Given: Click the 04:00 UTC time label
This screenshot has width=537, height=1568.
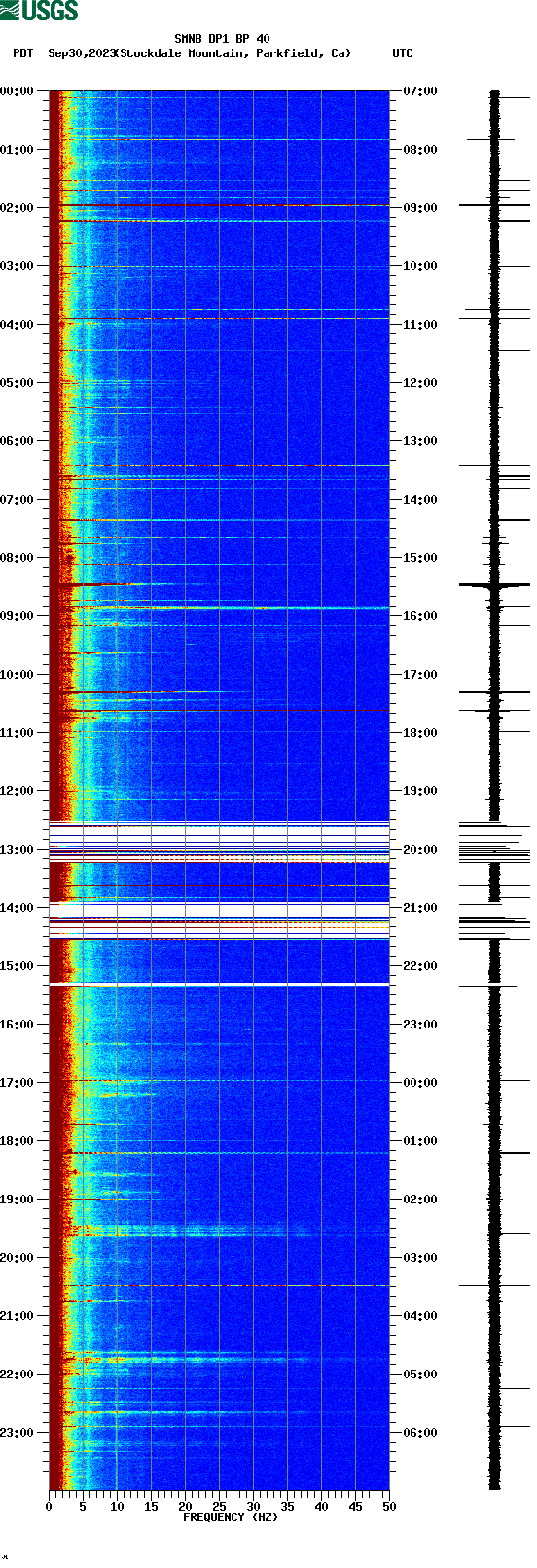Looking at the screenshot, I should [420, 1316].
